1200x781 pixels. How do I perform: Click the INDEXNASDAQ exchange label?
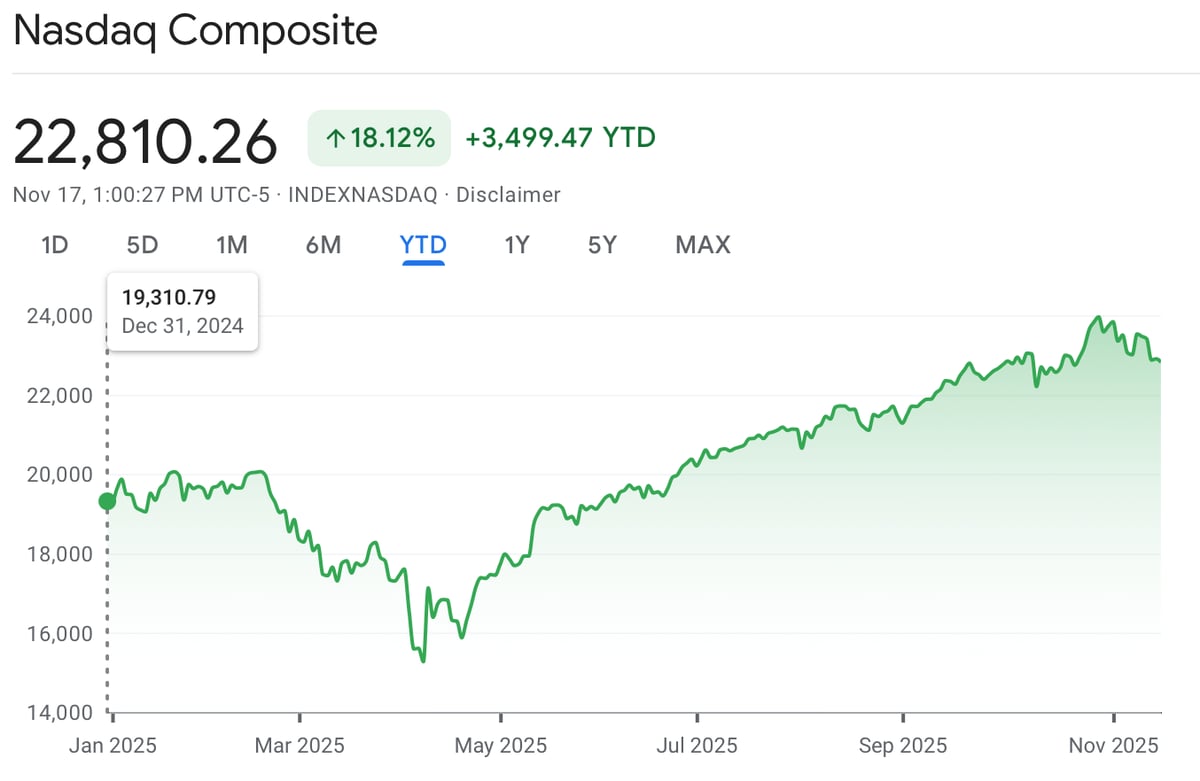[x=362, y=195]
